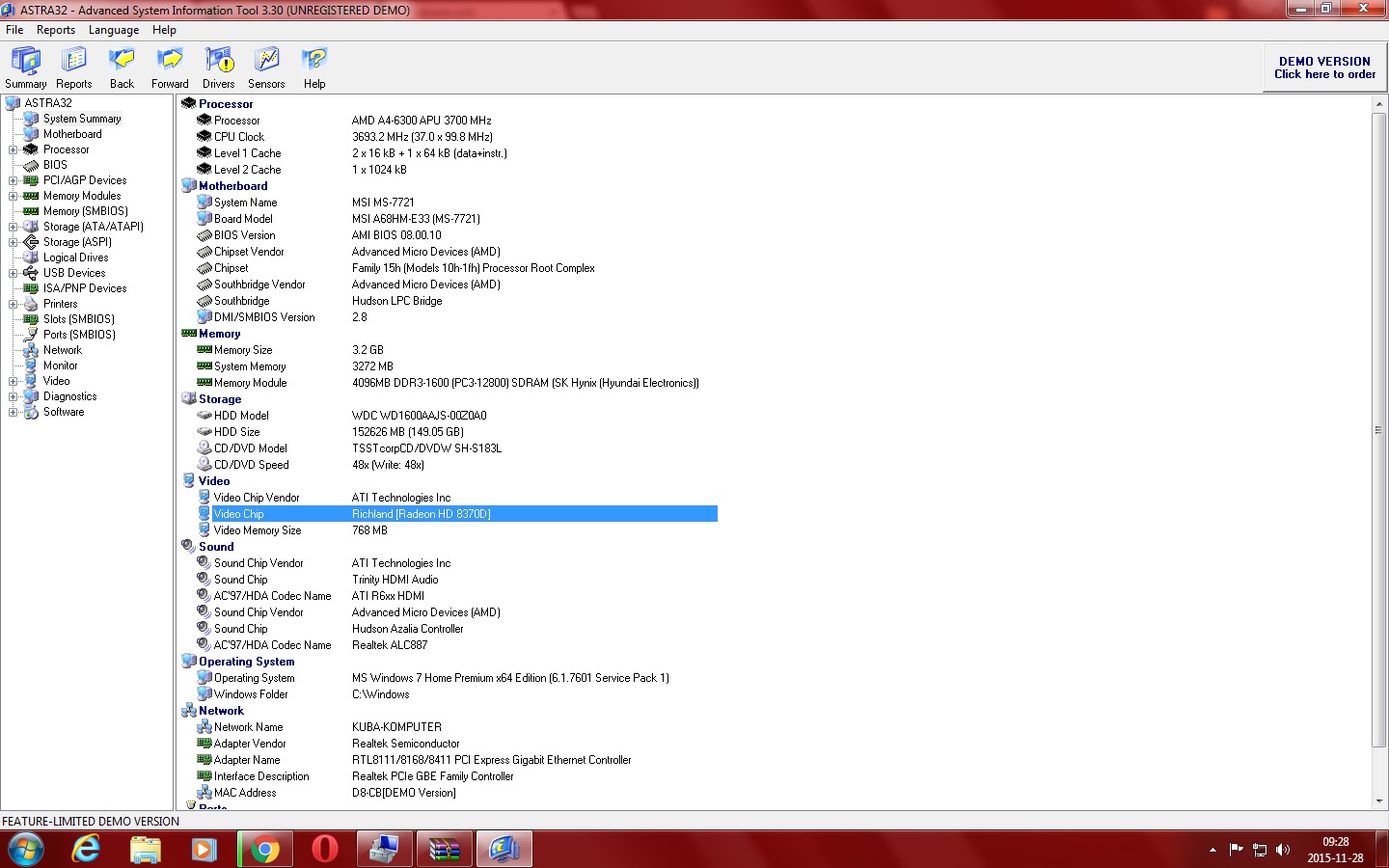The width and height of the screenshot is (1389, 868).
Task: Expand the PCI/AGP Devices tree node
Action: point(14,180)
